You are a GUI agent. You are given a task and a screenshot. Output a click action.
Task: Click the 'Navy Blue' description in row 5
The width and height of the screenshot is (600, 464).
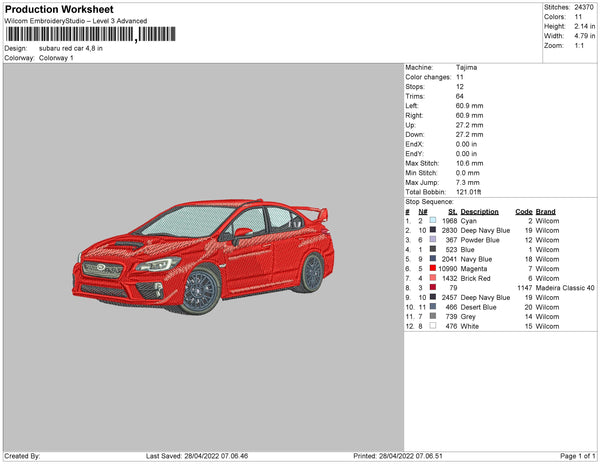point(476,259)
